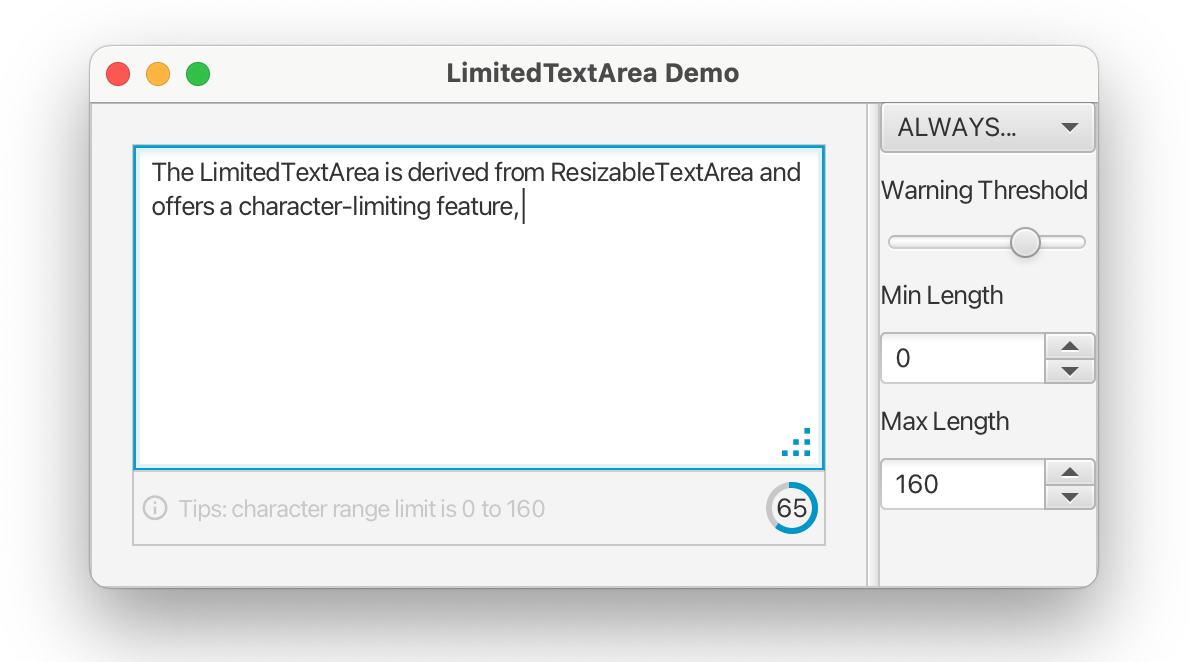This screenshot has height=662, width=1190.
Task: Click the Warning Threshold slider handle
Action: (x=1025, y=242)
